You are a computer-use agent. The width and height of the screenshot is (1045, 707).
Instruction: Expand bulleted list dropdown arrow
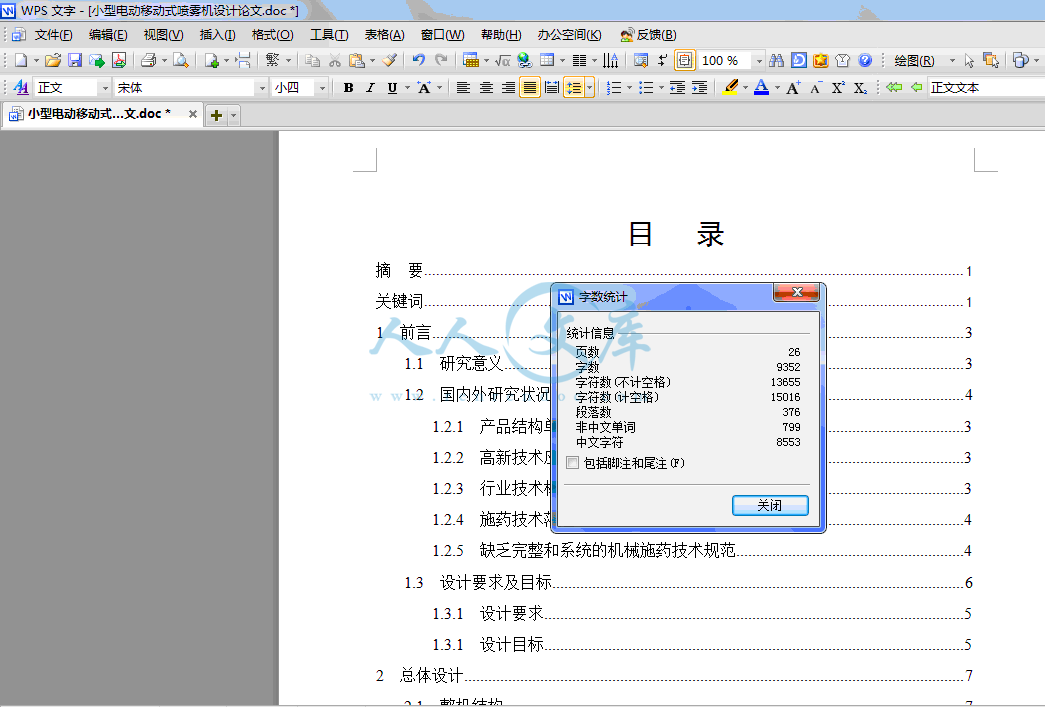[x=660, y=87]
